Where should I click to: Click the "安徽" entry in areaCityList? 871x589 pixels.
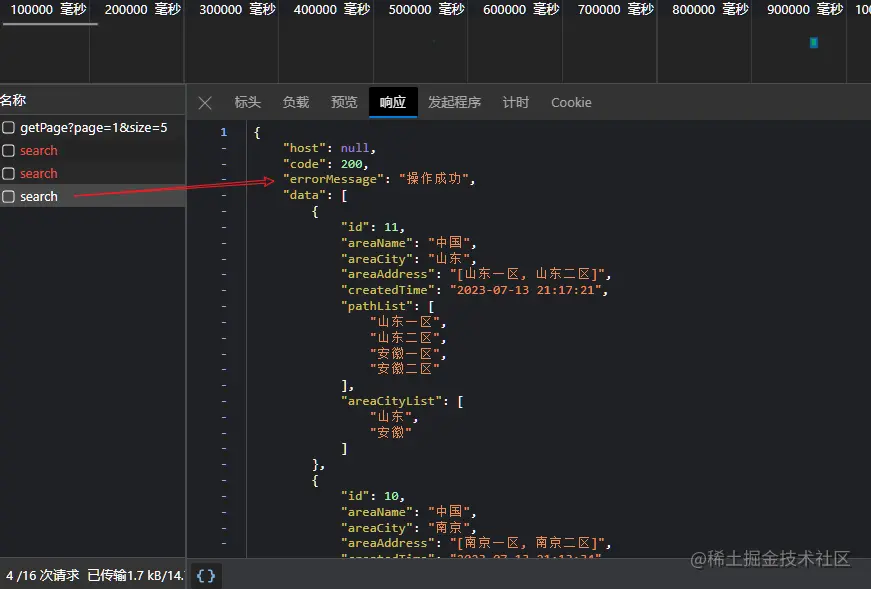(x=391, y=432)
